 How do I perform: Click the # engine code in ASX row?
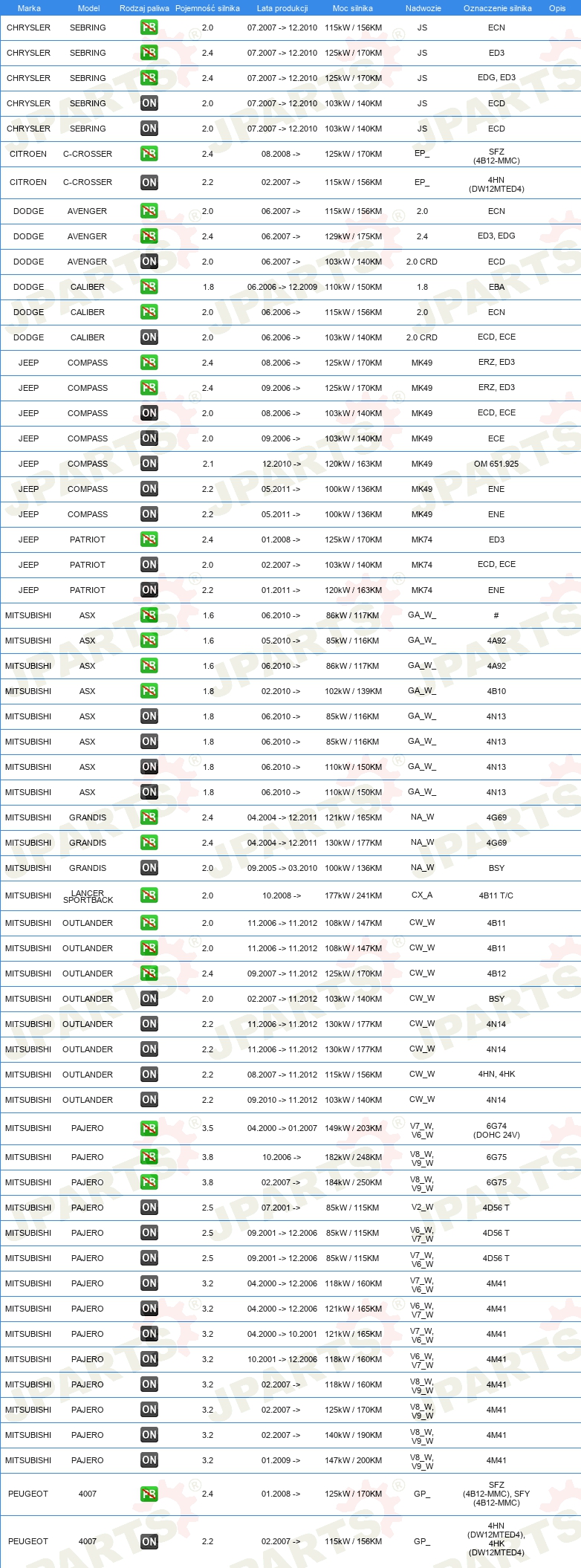[496, 615]
